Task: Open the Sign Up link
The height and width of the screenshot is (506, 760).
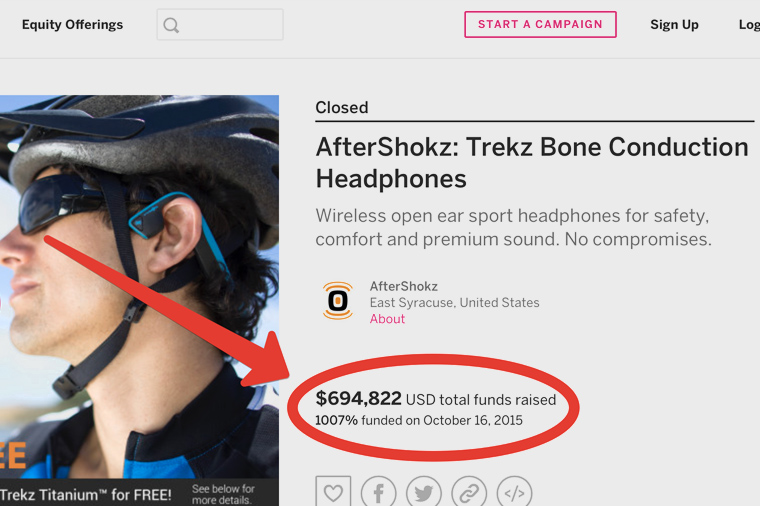Action: click(x=674, y=25)
